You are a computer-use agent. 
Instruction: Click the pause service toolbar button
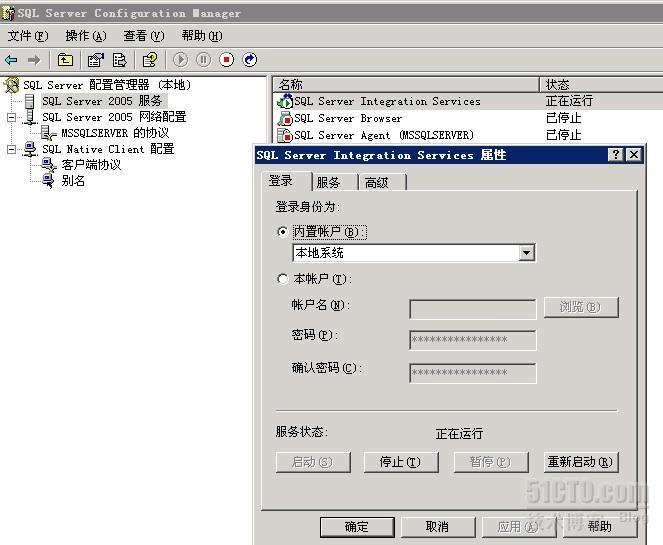point(203,60)
